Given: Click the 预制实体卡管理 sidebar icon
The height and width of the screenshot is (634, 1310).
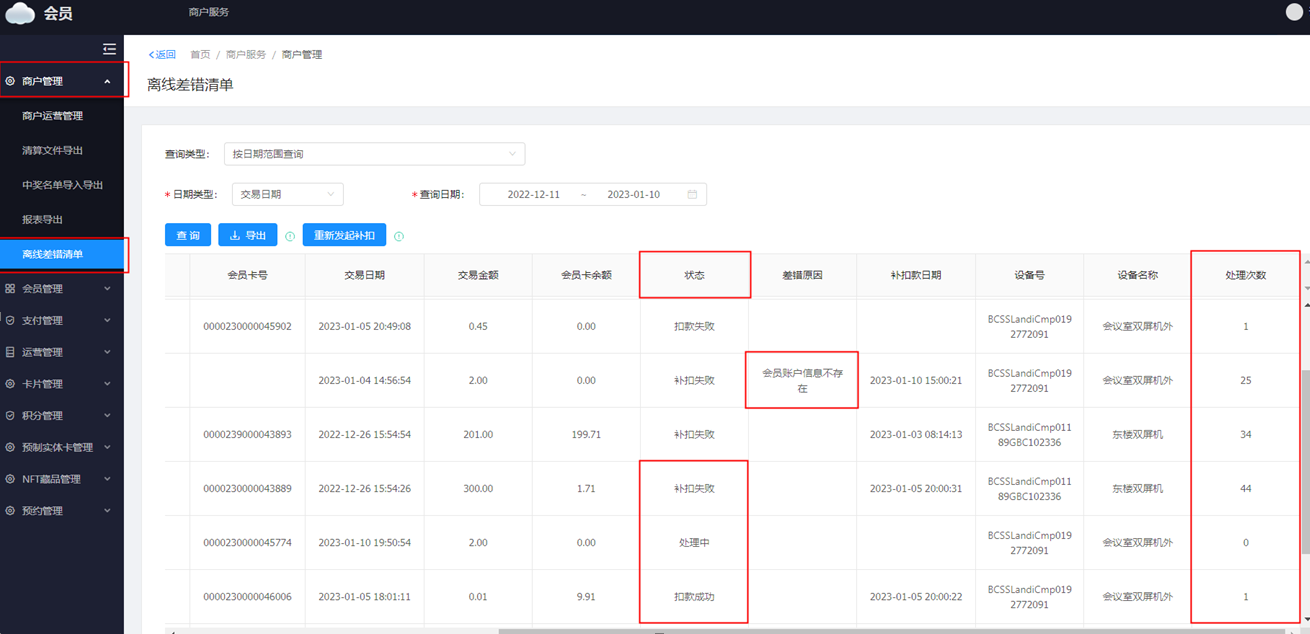Looking at the screenshot, I should pos(10,447).
